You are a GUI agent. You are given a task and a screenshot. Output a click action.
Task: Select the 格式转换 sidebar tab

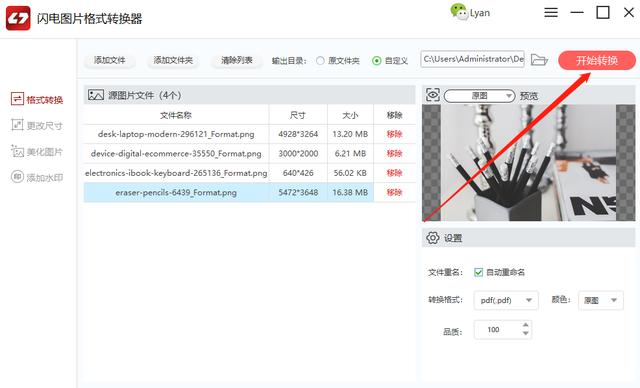[37, 99]
